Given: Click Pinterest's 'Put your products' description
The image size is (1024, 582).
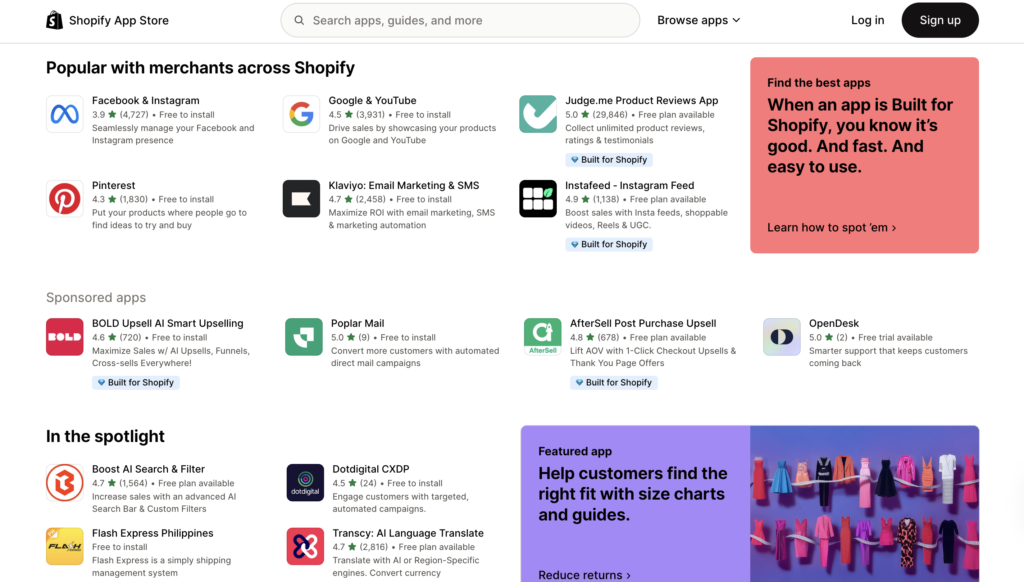Looking at the screenshot, I should tap(169, 219).
